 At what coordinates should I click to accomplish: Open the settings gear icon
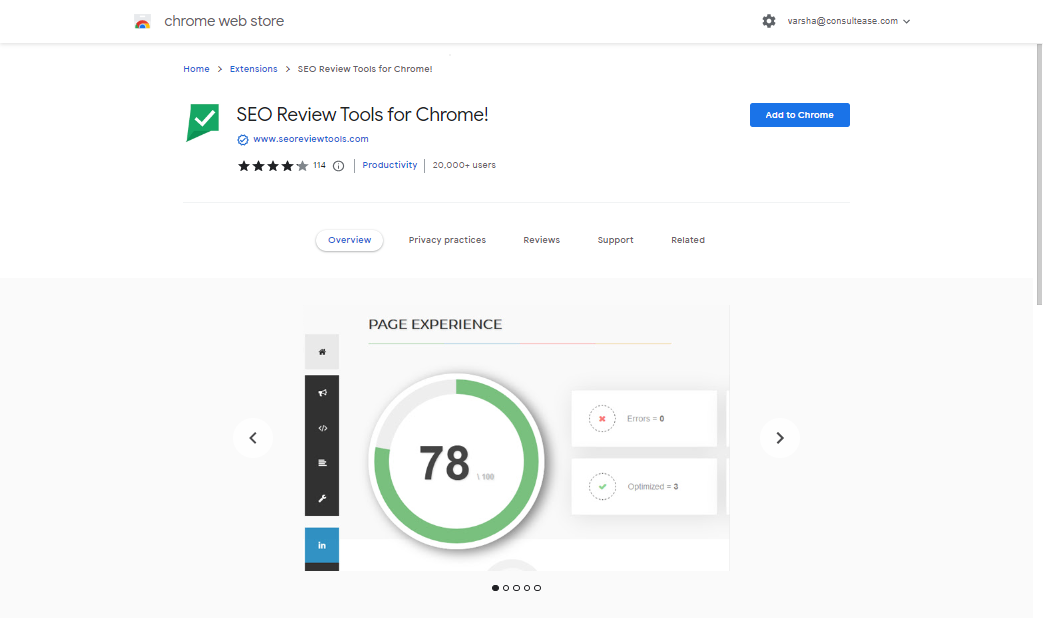point(769,21)
